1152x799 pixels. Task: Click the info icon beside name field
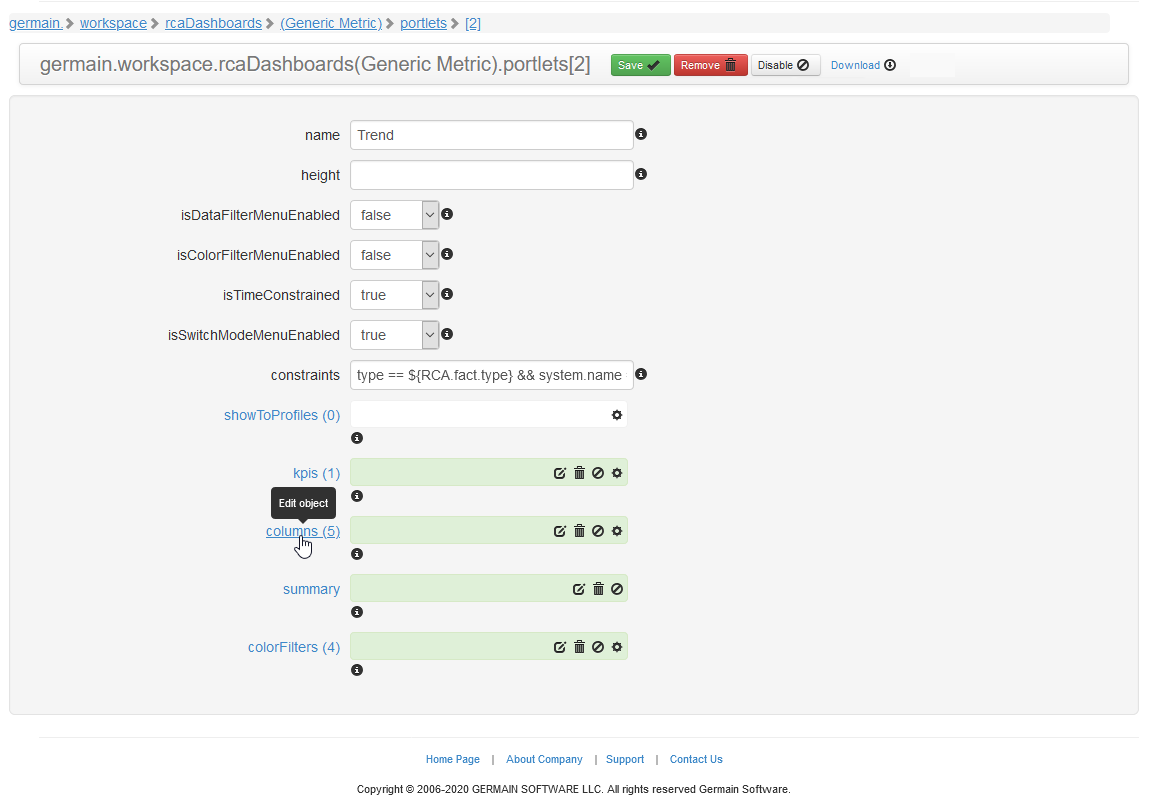(641, 134)
